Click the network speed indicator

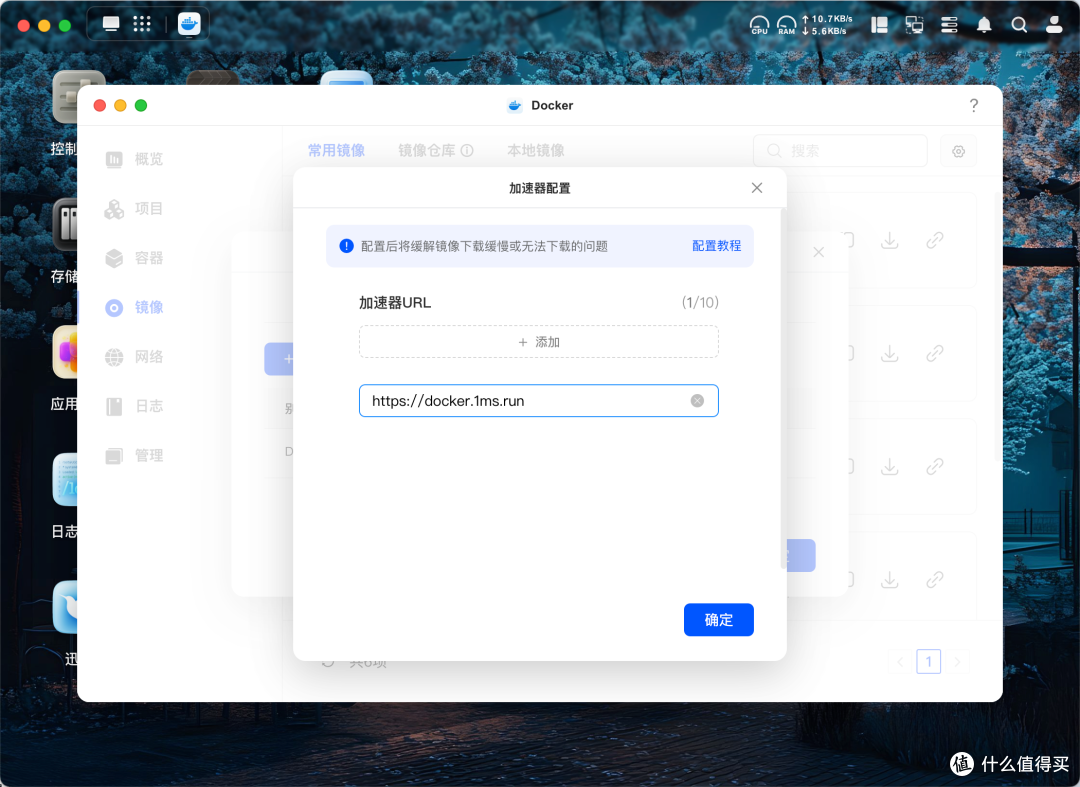point(827,25)
